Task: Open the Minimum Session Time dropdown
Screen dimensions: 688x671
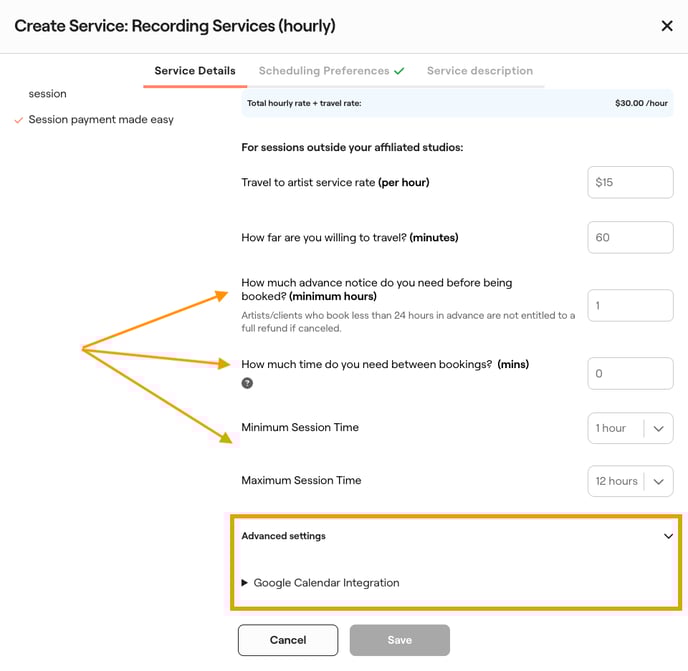Action: (x=630, y=428)
